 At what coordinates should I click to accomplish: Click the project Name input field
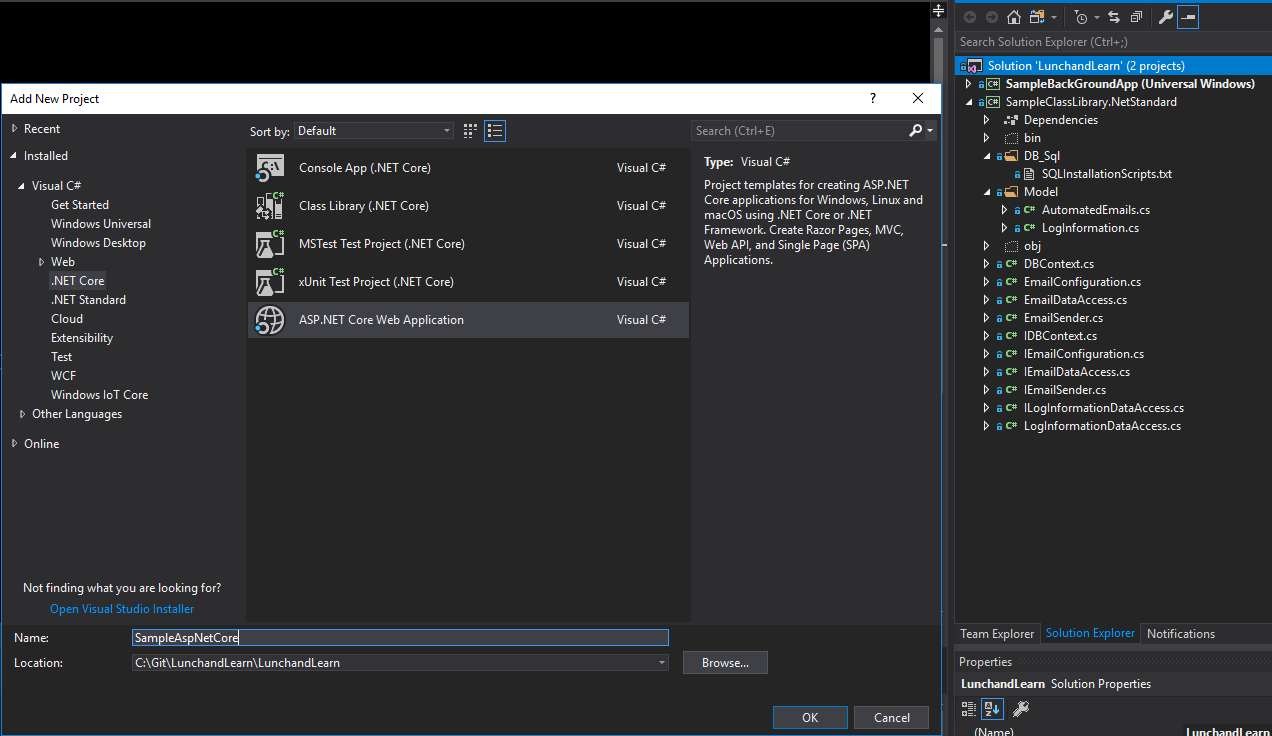pyautogui.click(x=400, y=637)
